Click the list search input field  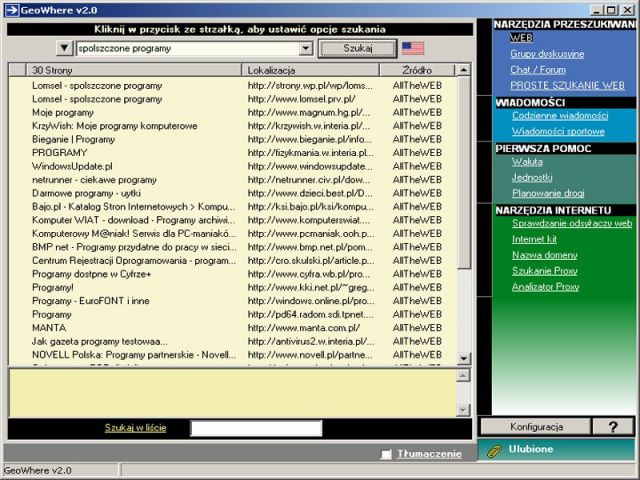256,428
